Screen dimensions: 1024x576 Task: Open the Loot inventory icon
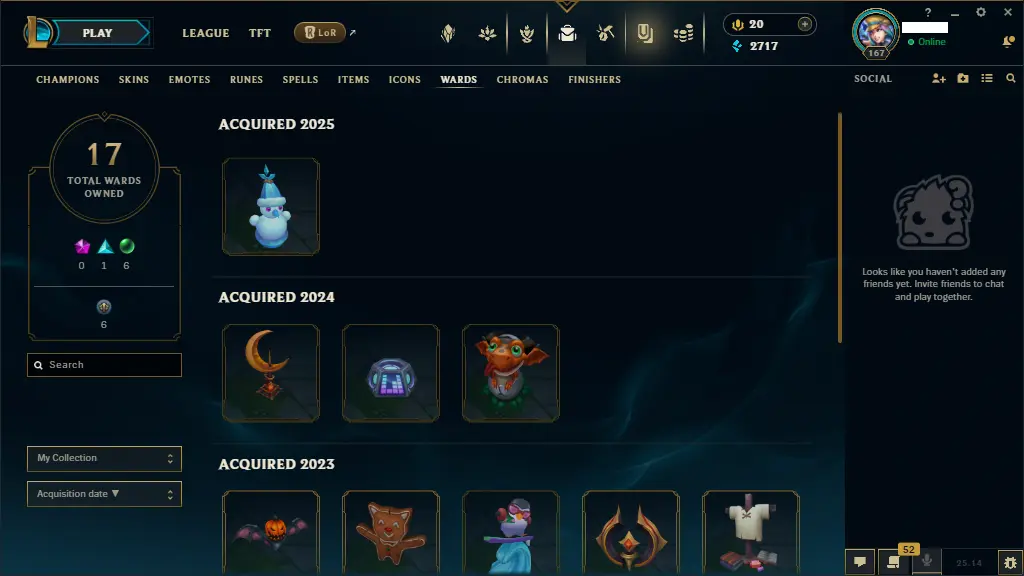(605, 33)
